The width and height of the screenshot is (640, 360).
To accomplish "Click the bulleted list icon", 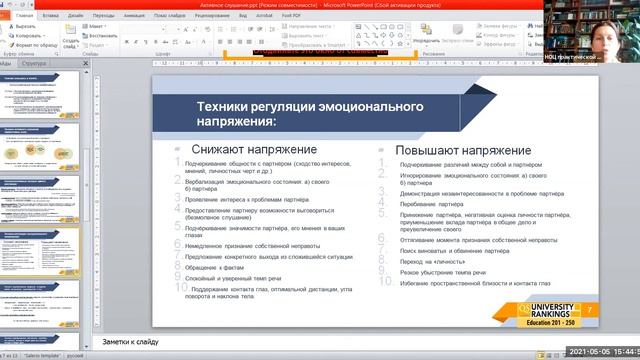I will [x=221, y=29].
